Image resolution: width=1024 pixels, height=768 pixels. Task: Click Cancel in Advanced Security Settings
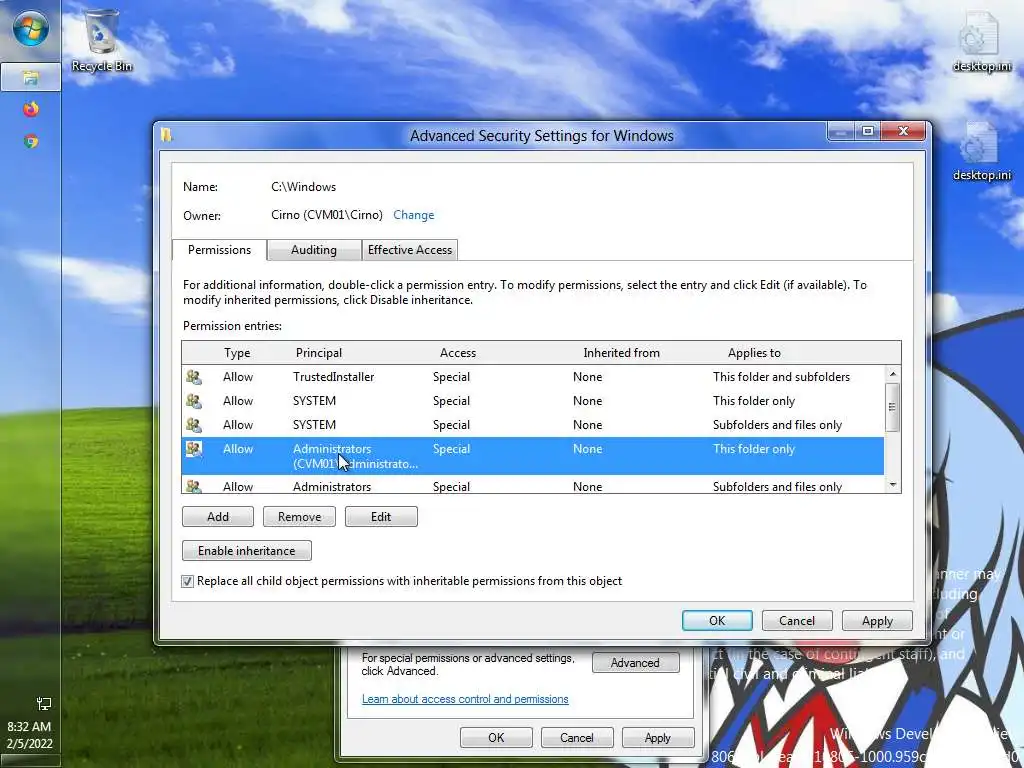[797, 620]
